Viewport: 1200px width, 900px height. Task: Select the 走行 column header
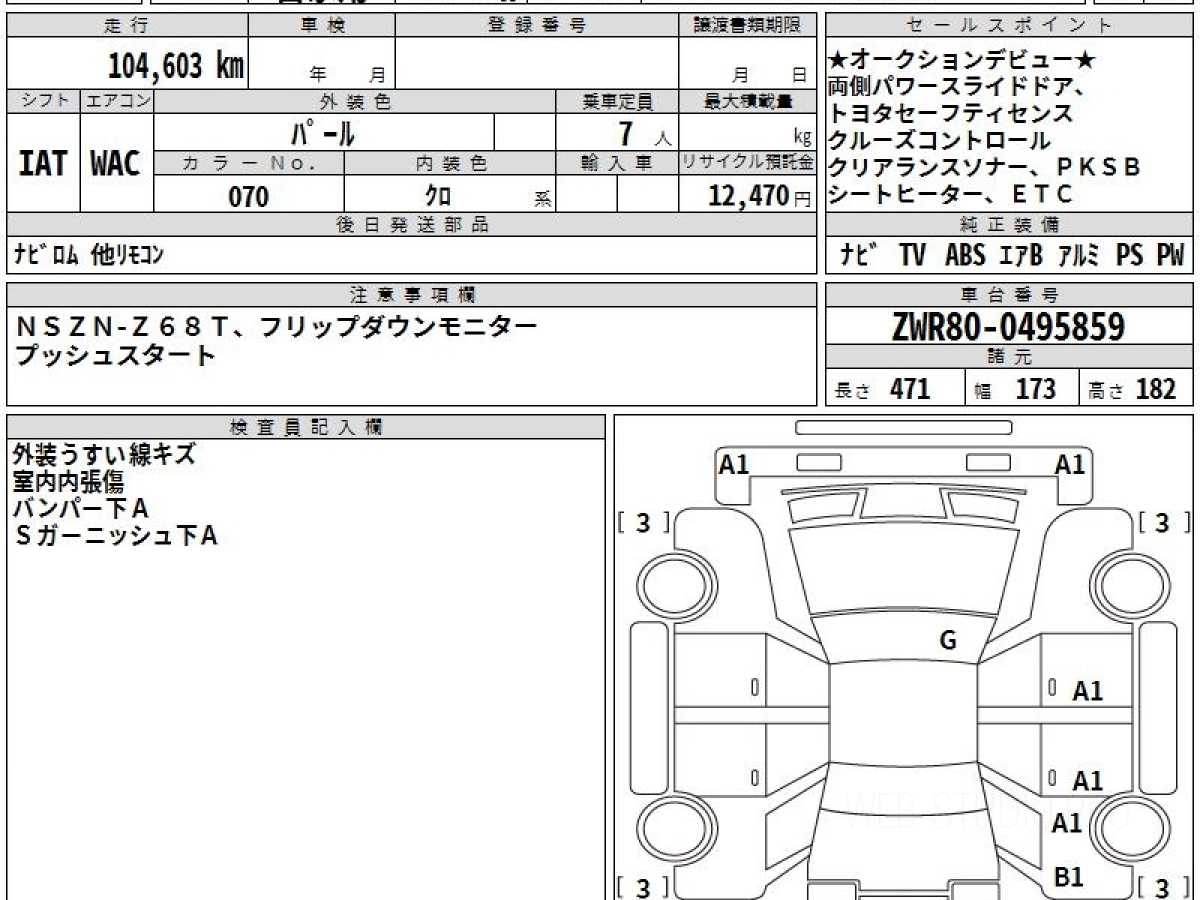127,26
